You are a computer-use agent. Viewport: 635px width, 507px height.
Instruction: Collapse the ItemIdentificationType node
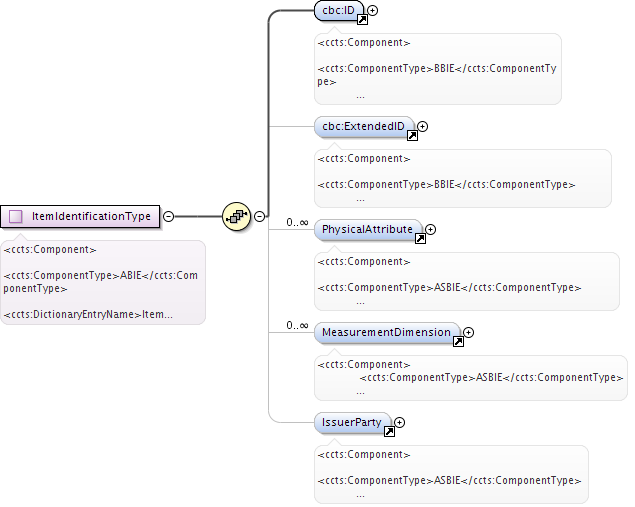click(x=168, y=216)
